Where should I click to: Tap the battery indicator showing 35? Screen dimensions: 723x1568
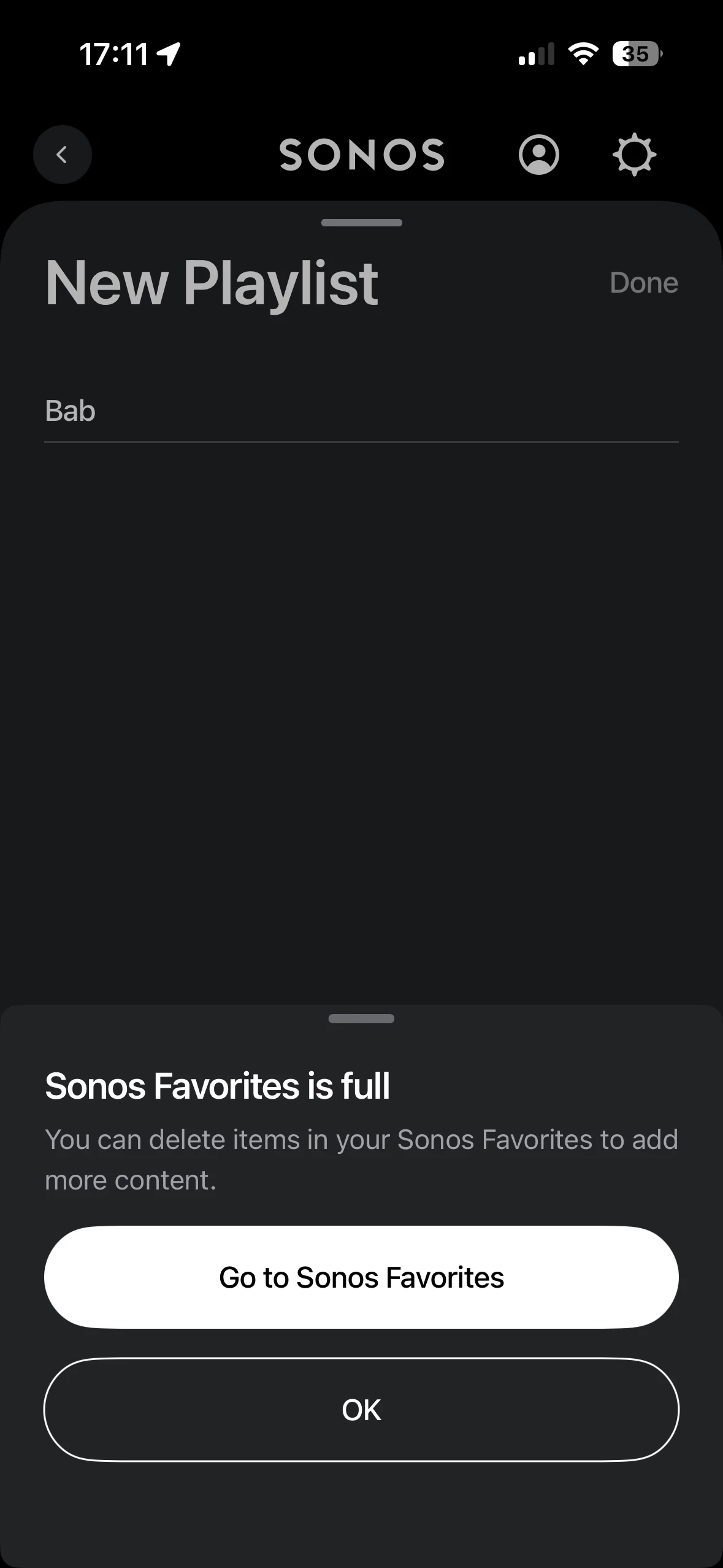tap(637, 54)
